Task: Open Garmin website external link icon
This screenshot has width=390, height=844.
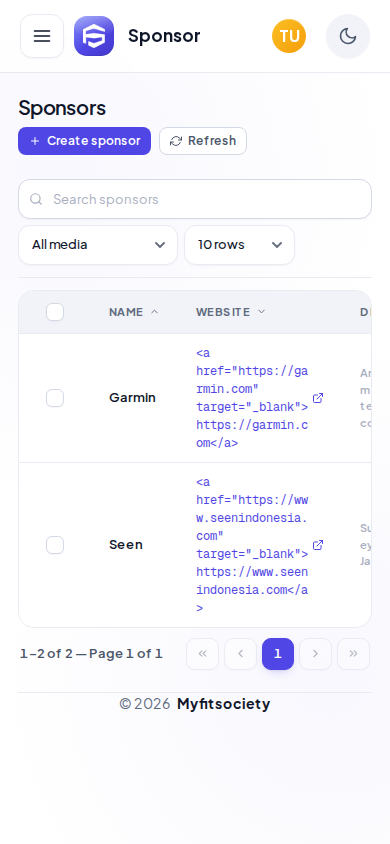Action: pyautogui.click(x=318, y=398)
